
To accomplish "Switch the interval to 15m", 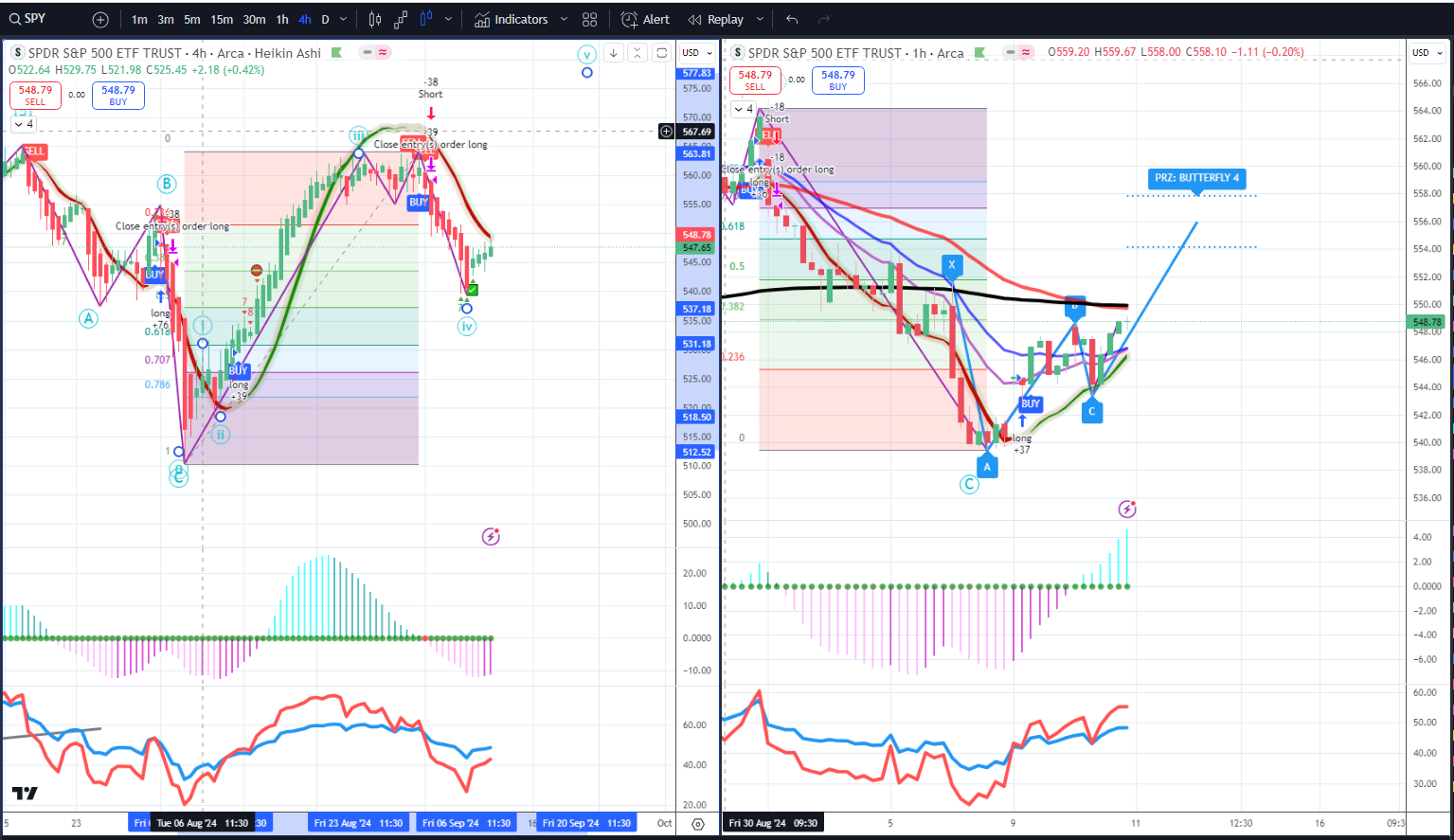I will pos(222,19).
